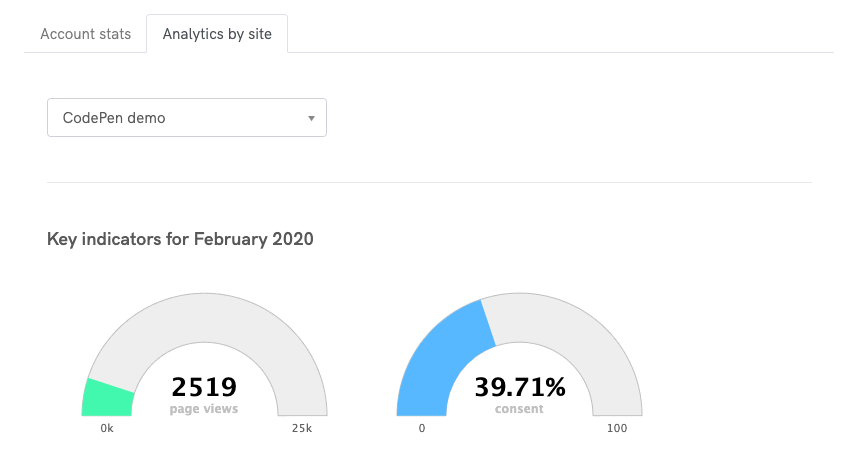This screenshot has height=470, width=855.
Task: Click the 2519 page views value
Action: [204, 387]
